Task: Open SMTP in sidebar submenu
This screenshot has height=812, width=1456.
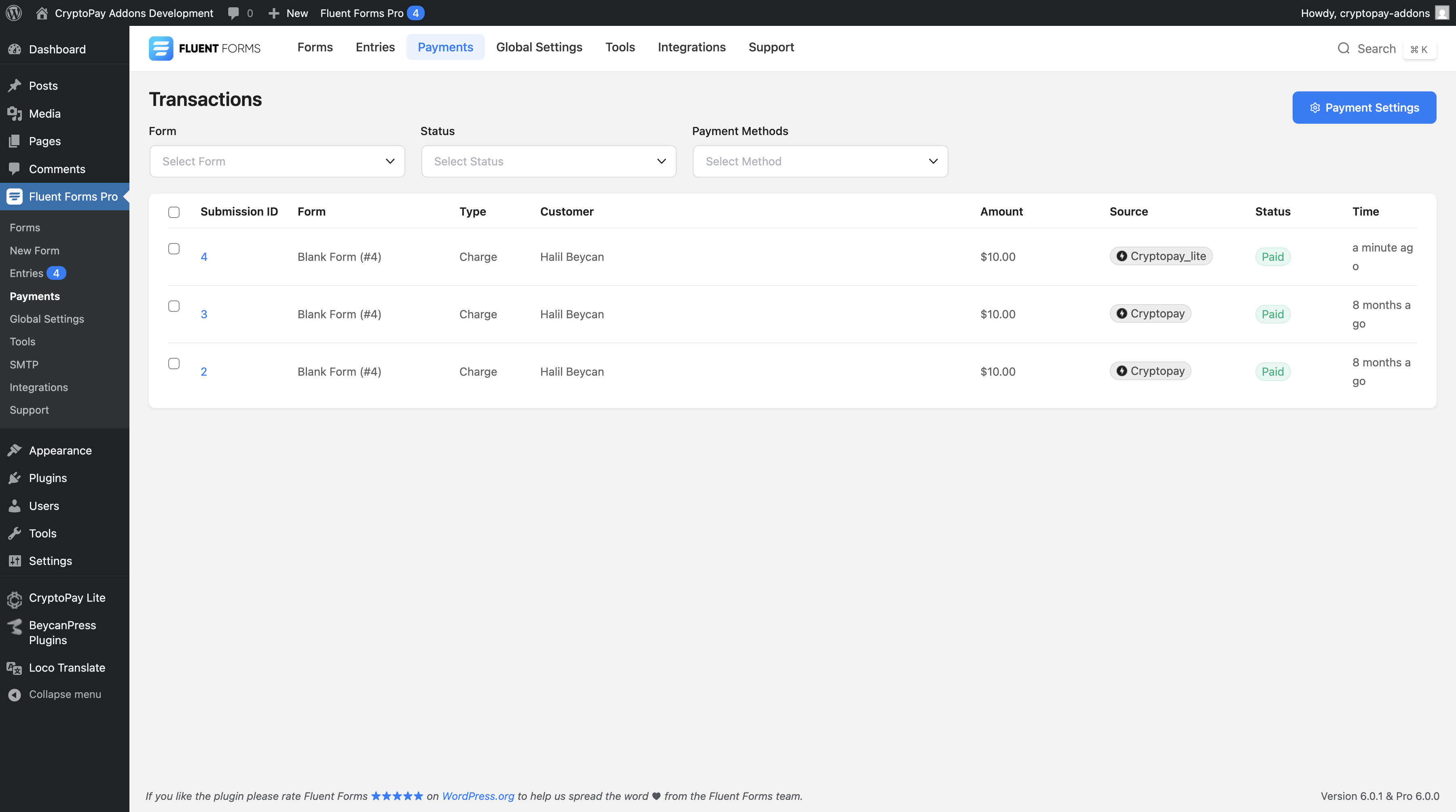Action: click(24, 364)
